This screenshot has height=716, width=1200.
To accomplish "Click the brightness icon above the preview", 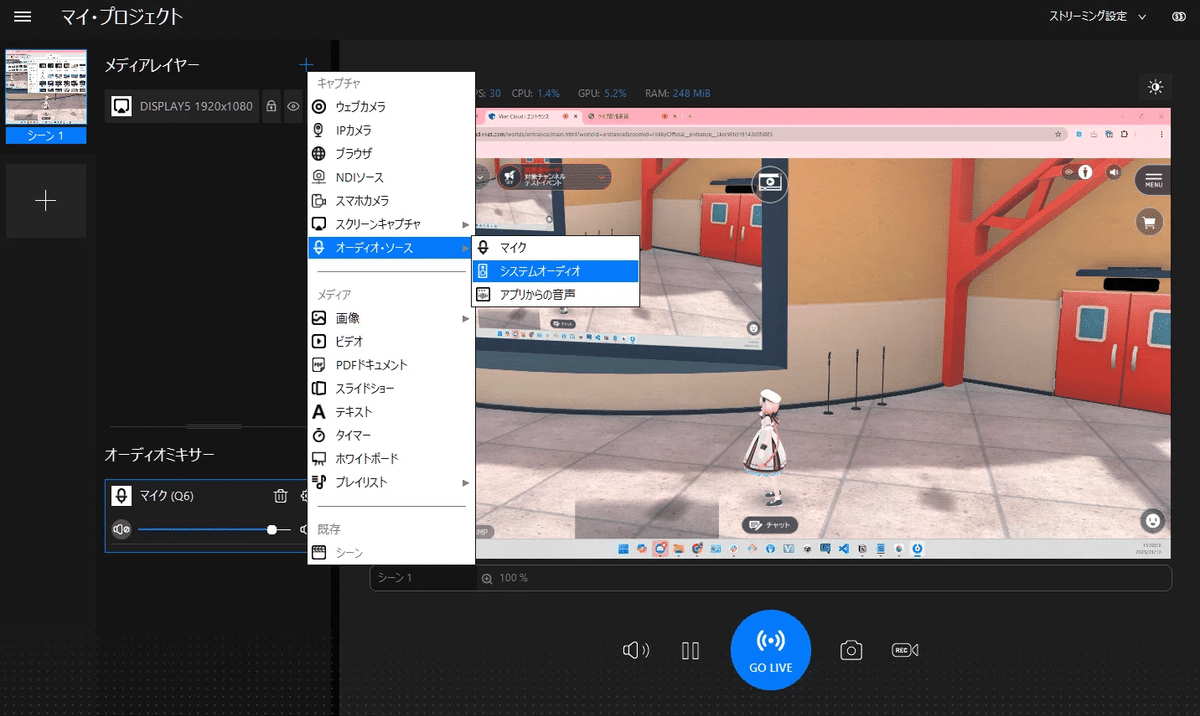I will 1156,87.
